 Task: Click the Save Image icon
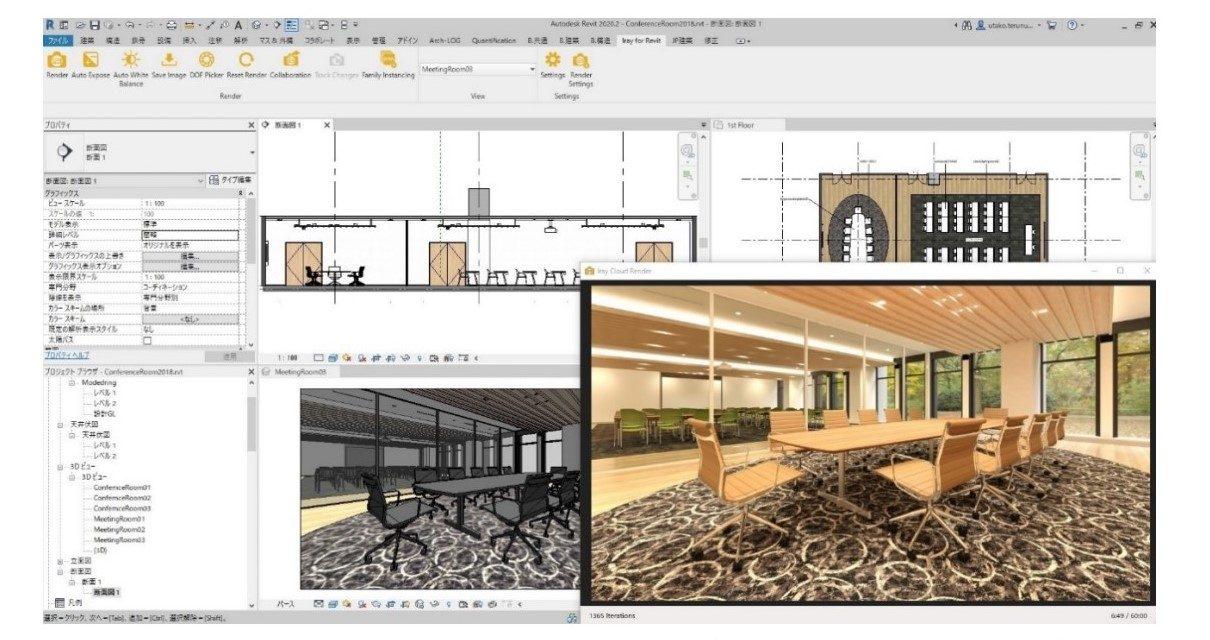click(168, 61)
